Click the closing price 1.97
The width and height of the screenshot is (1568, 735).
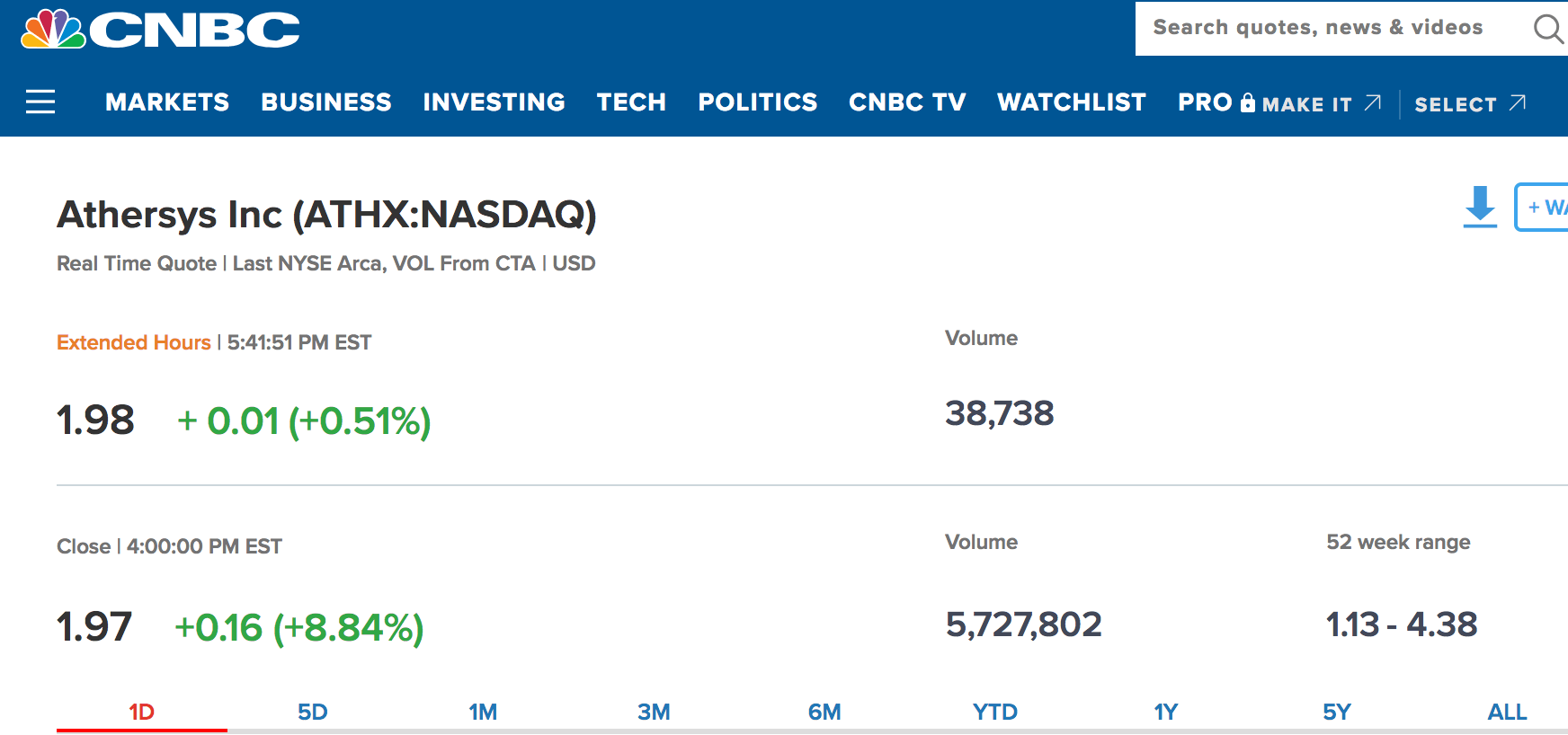click(x=94, y=627)
